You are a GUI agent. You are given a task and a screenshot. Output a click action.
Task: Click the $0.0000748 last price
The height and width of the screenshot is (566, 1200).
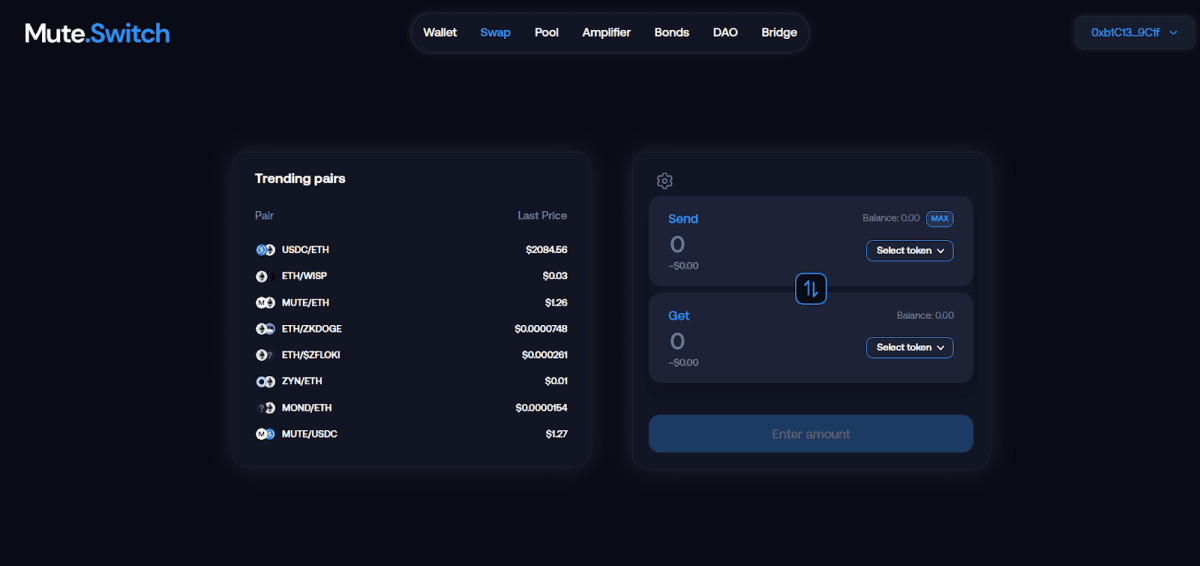pos(541,329)
